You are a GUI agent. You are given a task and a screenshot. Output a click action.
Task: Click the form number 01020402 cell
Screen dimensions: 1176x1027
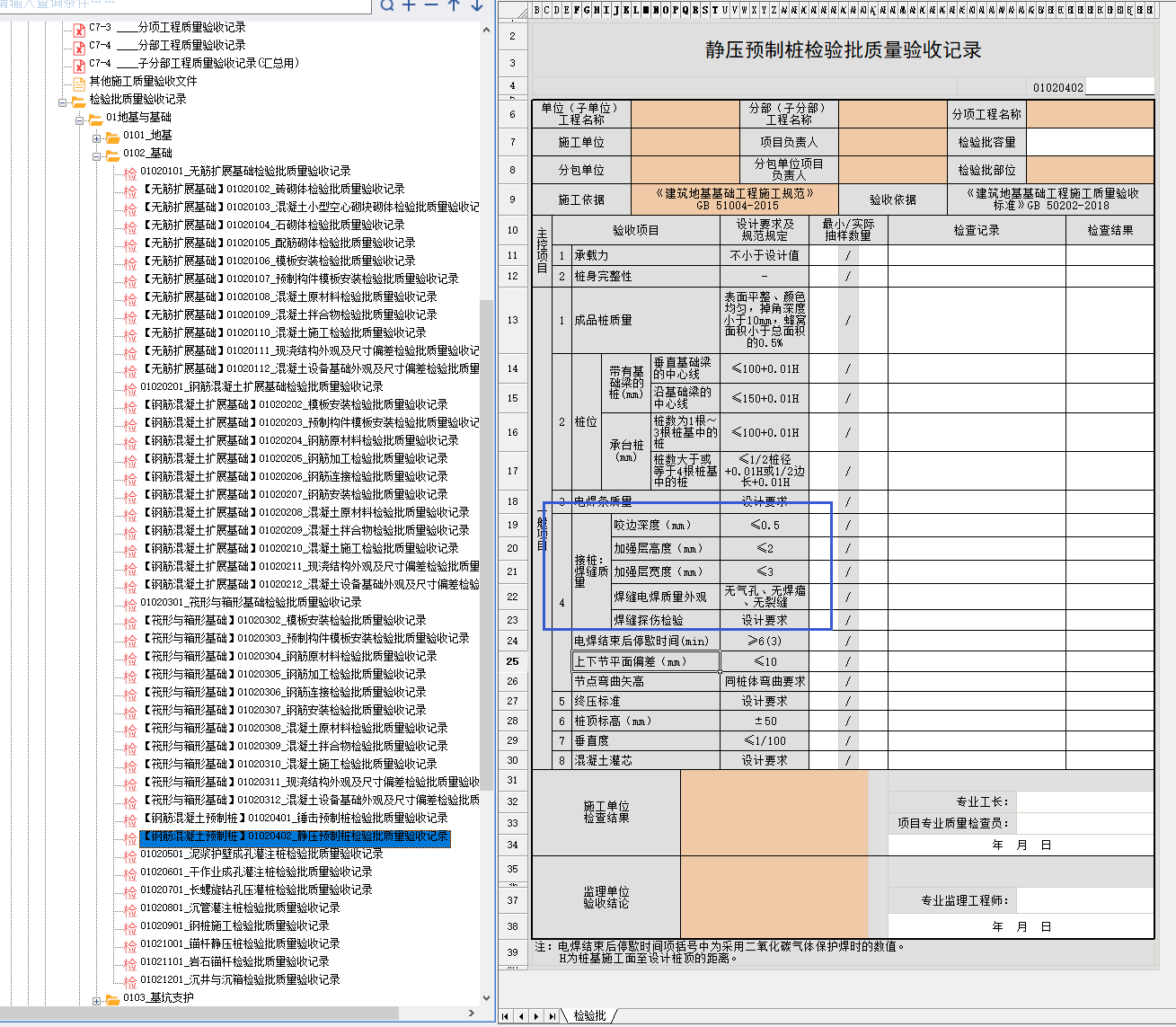[x=1057, y=87]
